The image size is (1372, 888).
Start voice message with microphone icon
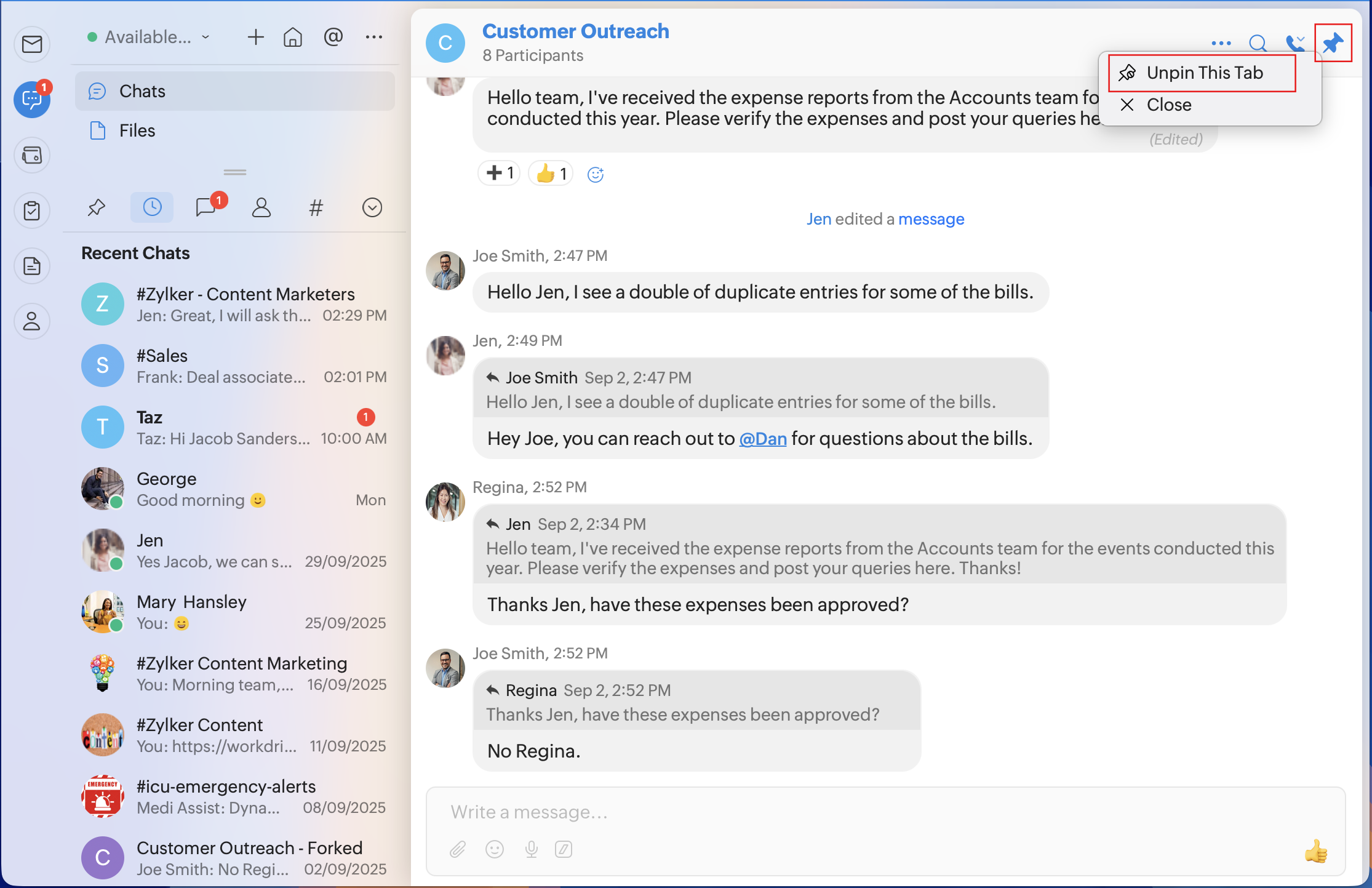click(532, 850)
